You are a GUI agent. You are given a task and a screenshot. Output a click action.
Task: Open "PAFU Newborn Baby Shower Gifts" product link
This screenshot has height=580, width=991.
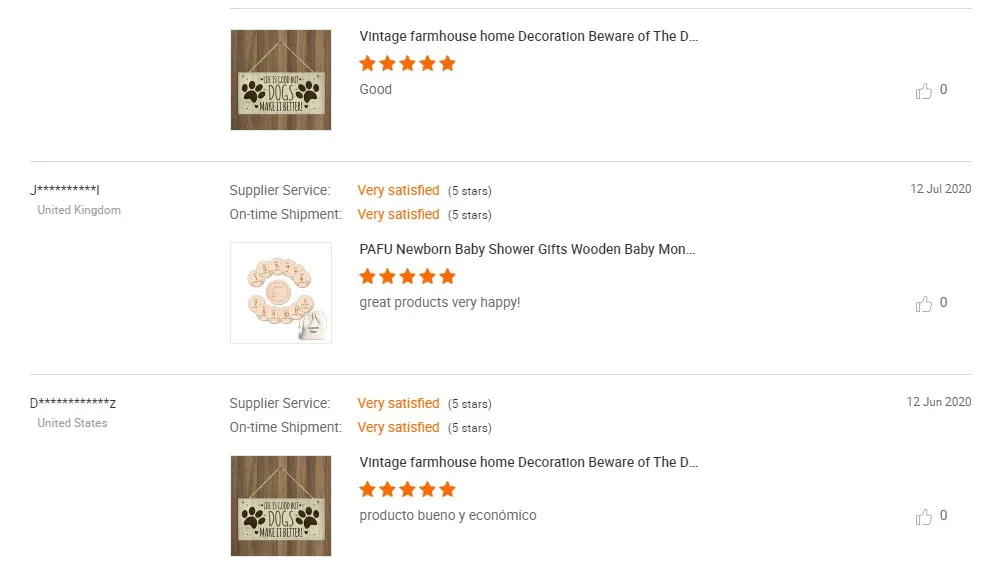click(527, 249)
